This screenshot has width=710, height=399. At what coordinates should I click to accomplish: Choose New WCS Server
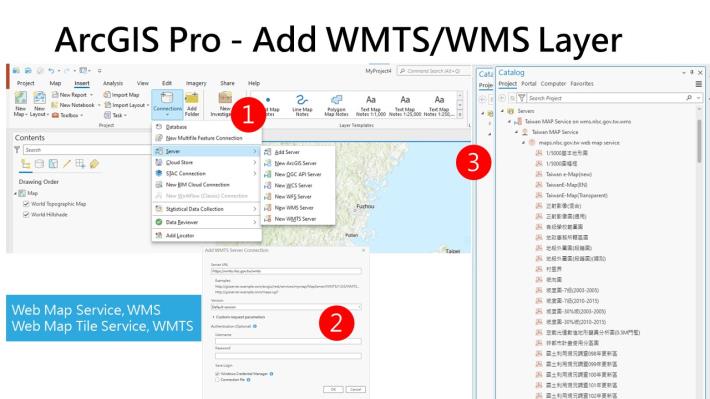(298, 185)
